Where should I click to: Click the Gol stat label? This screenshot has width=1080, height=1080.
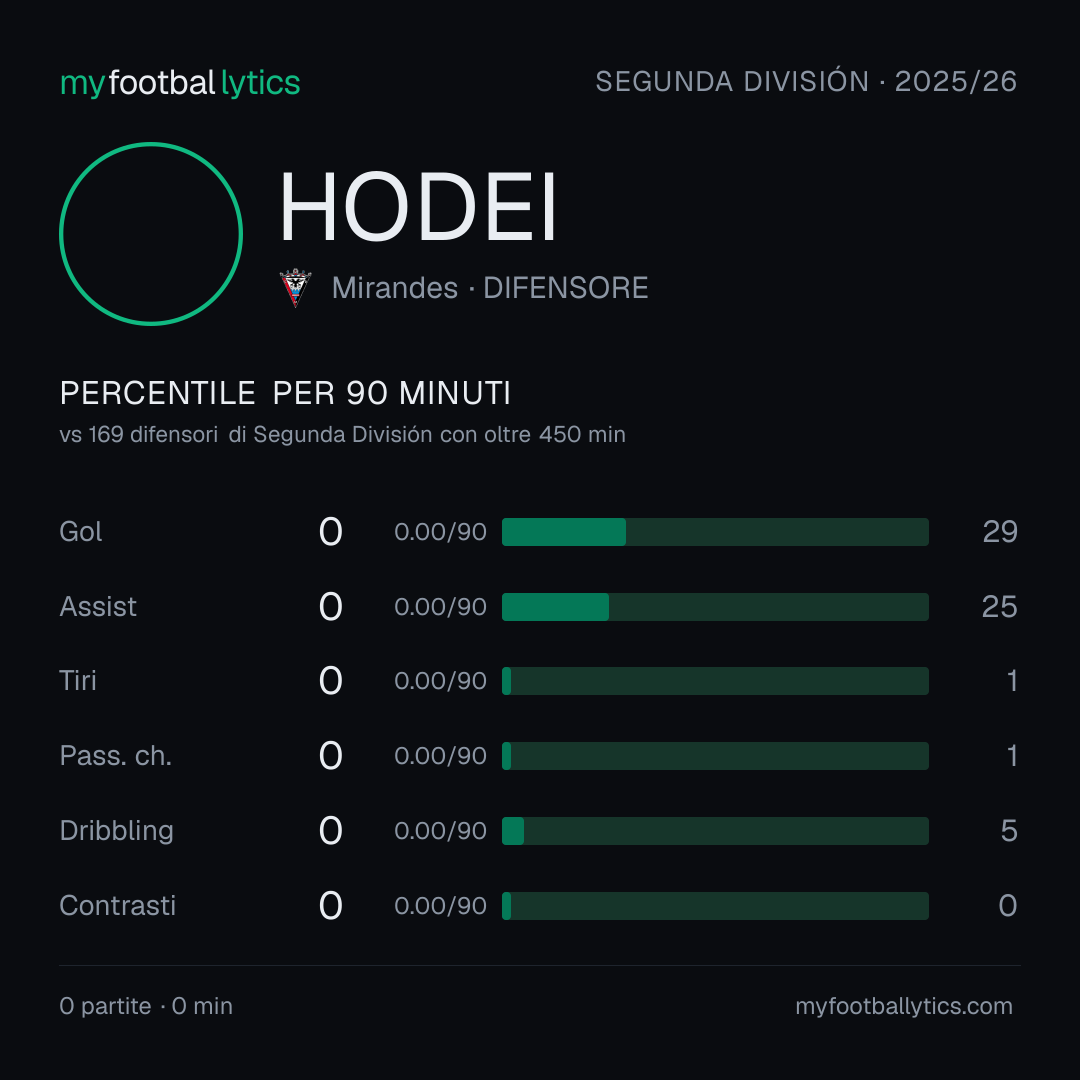click(81, 532)
